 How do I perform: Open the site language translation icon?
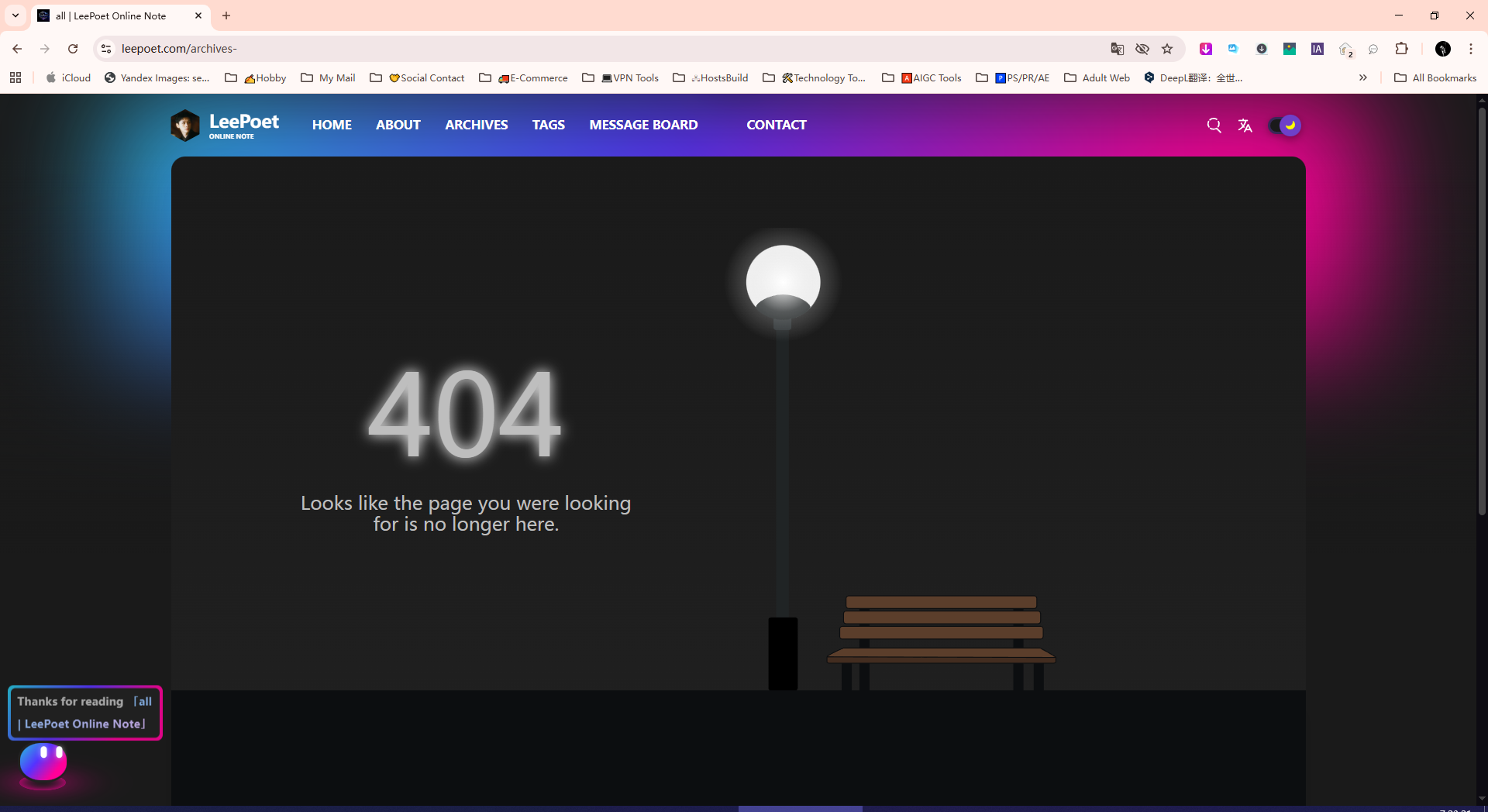coord(1245,126)
